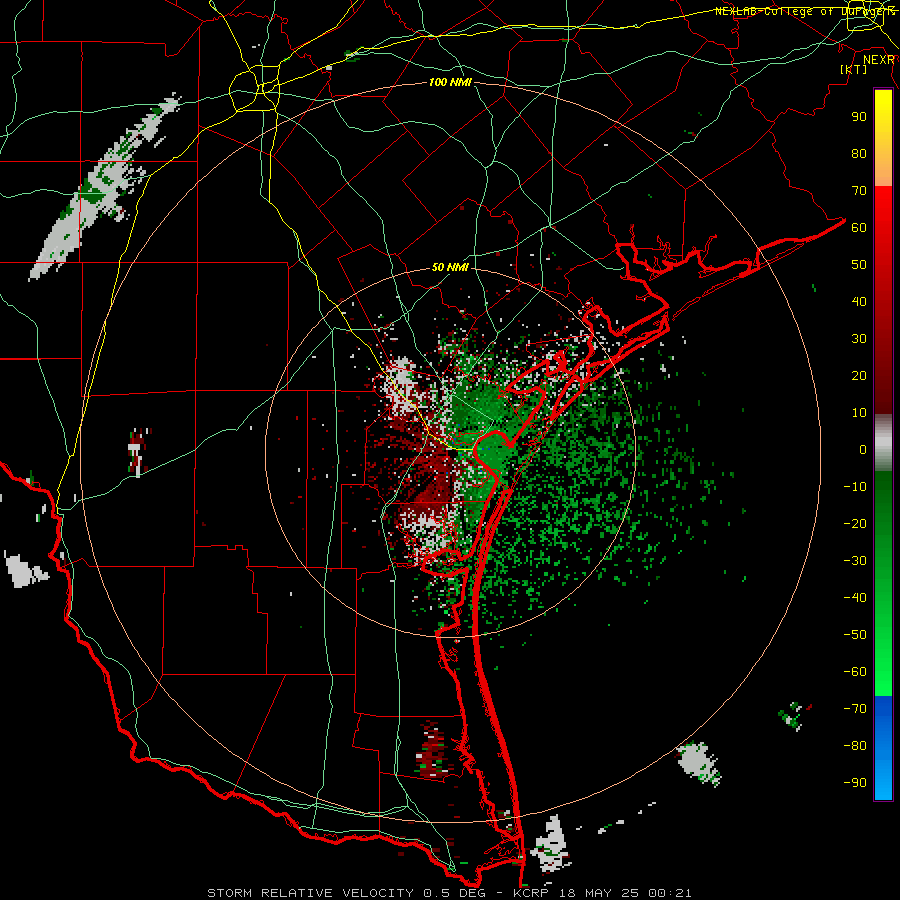The width and height of the screenshot is (900, 900).
Task: Click the 70 value on the velocity scale
Action: point(859,191)
